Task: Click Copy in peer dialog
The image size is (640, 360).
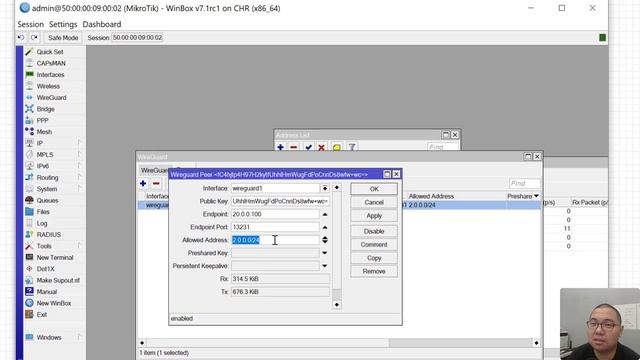Action: tap(374, 258)
